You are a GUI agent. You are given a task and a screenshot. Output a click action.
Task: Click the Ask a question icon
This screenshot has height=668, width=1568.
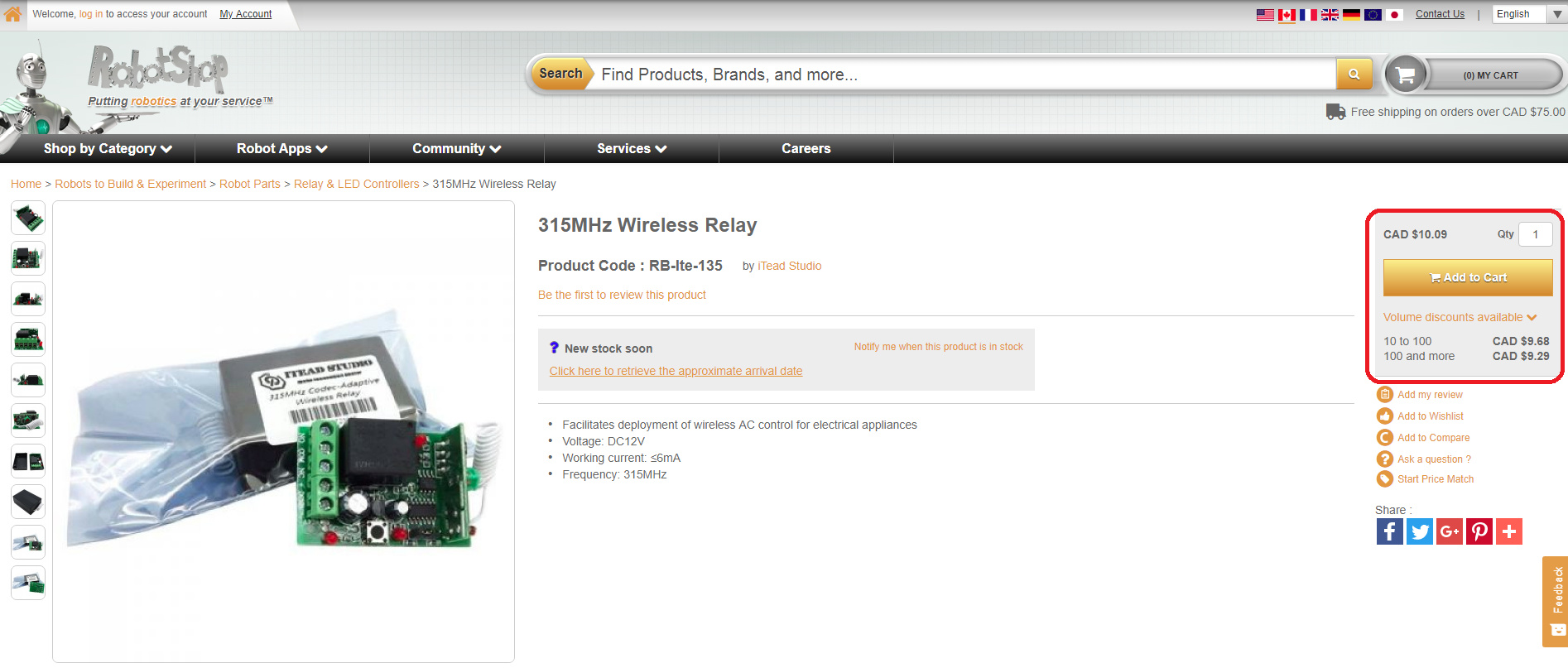coord(1385,459)
